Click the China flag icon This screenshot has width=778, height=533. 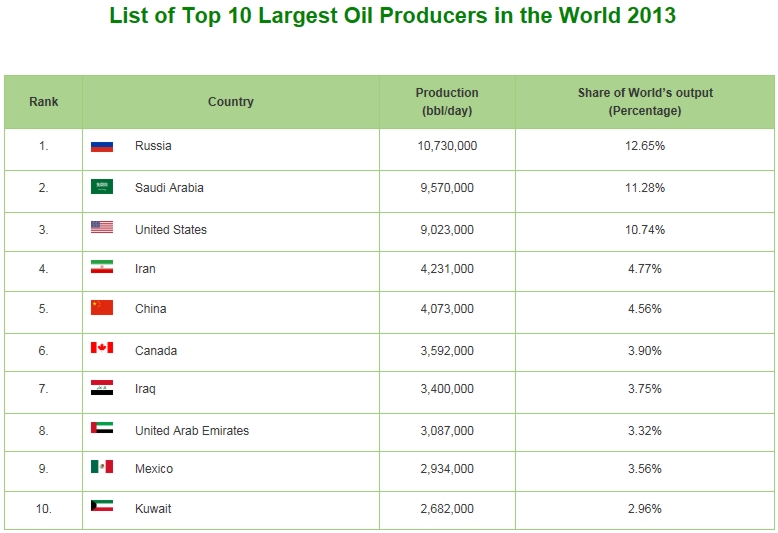(x=102, y=308)
